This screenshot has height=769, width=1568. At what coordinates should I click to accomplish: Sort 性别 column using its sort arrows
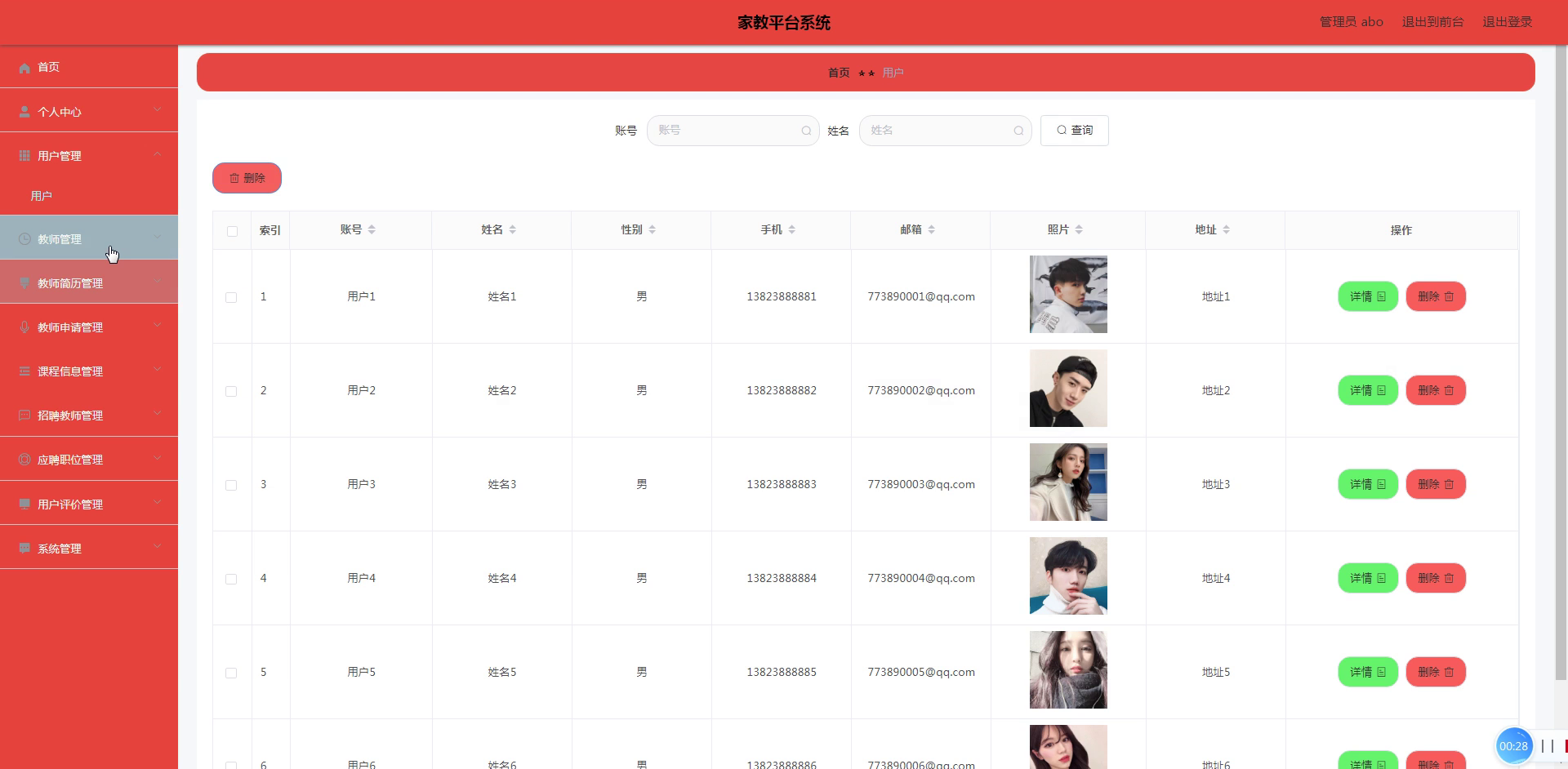652,230
